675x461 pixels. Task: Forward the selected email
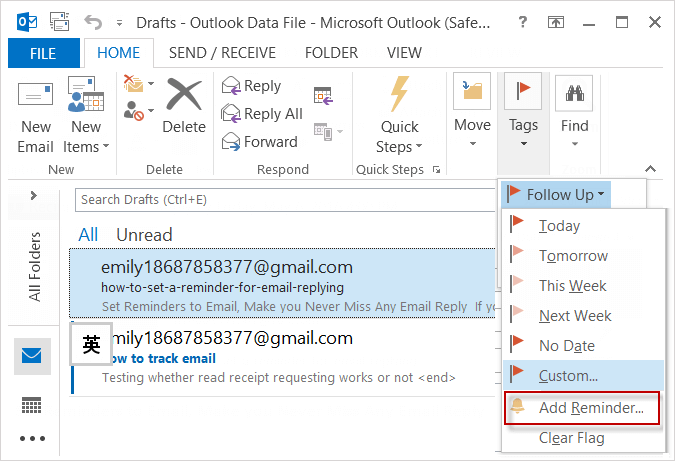click(x=260, y=142)
